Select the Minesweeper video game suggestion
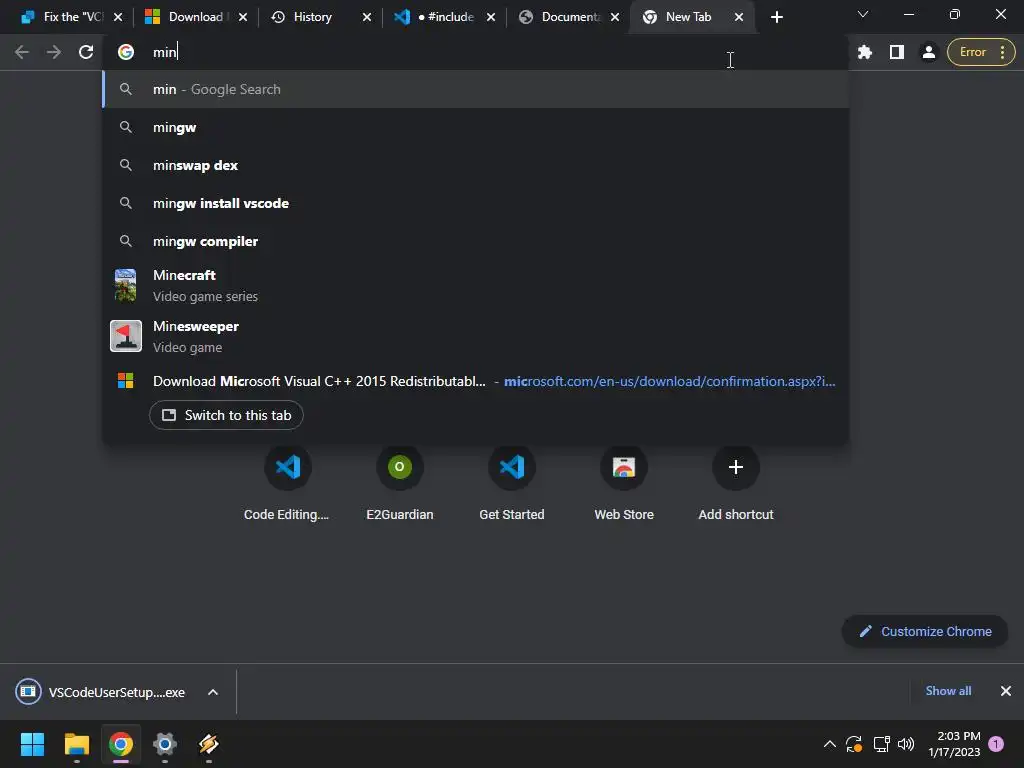This screenshot has width=1024, height=768. (x=475, y=336)
